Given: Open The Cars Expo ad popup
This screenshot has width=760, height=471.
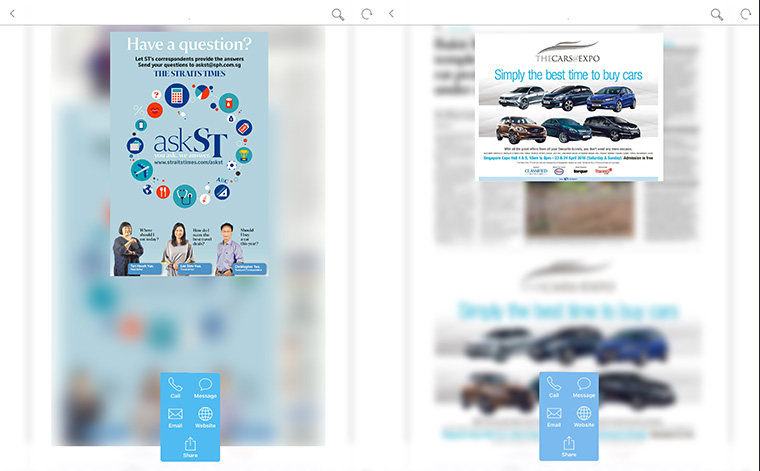Looking at the screenshot, I should (569, 107).
